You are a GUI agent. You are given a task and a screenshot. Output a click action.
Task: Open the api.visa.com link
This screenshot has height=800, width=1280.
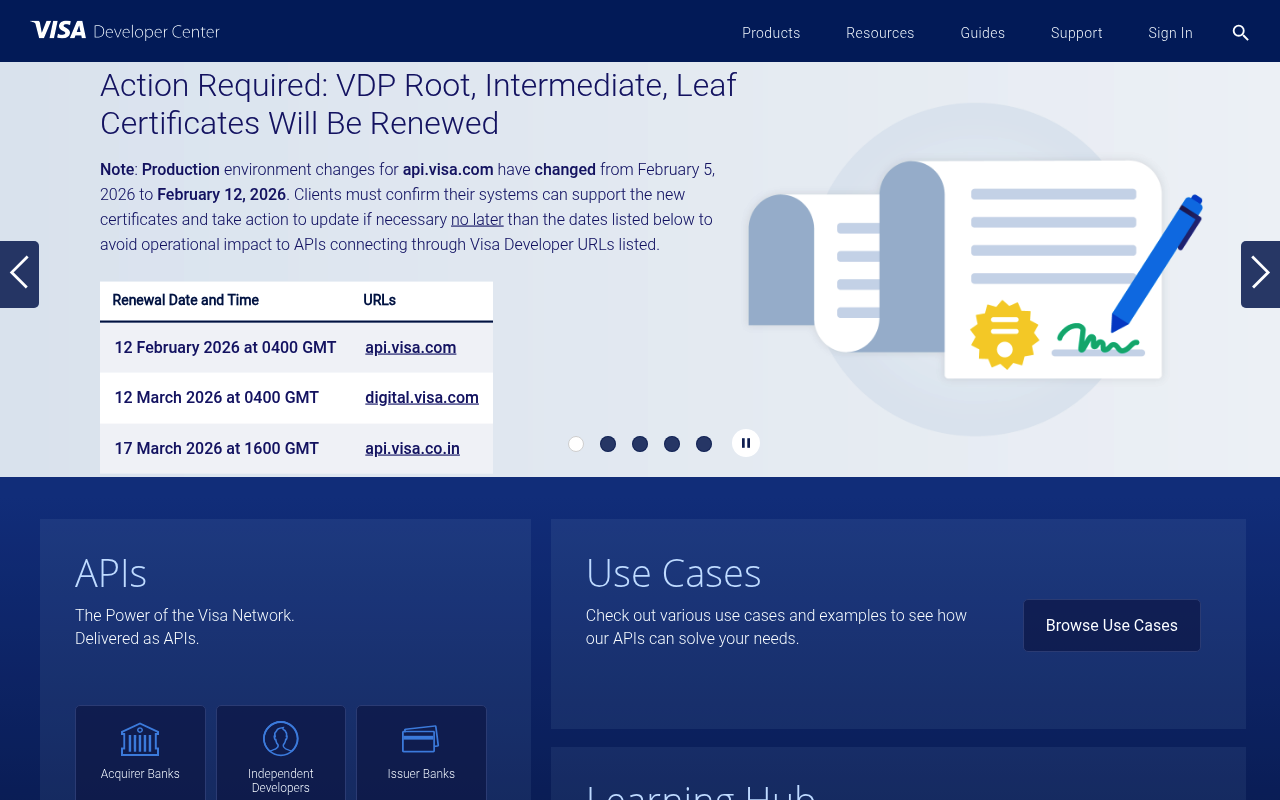tap(411, 347)
